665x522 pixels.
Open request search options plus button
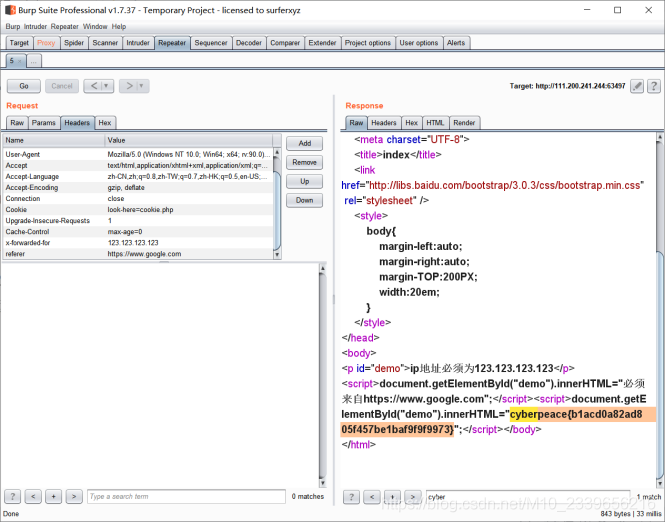(x=53, y=496)
